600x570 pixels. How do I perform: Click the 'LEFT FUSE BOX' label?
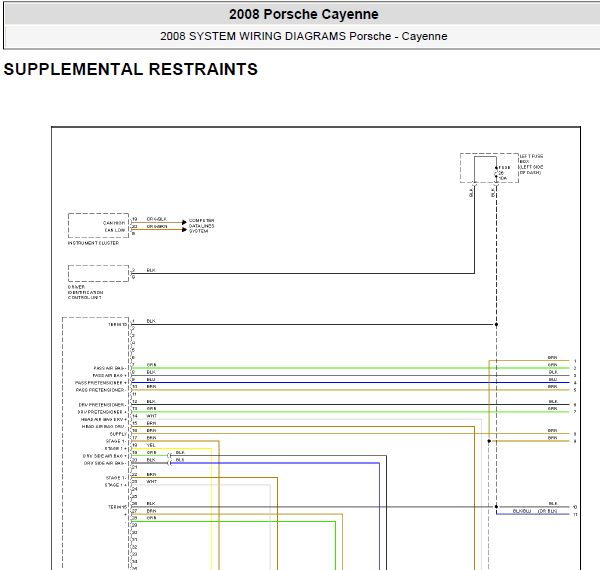(x=531, y=164)
